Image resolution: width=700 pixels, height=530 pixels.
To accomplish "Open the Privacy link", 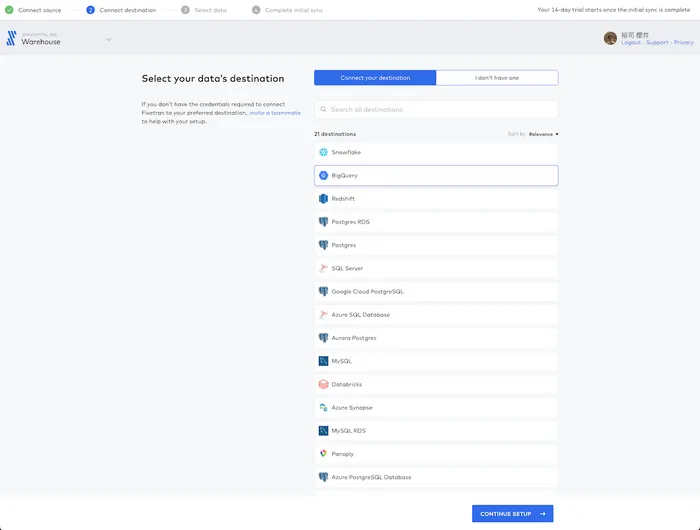I will click(x=683, y=42).
